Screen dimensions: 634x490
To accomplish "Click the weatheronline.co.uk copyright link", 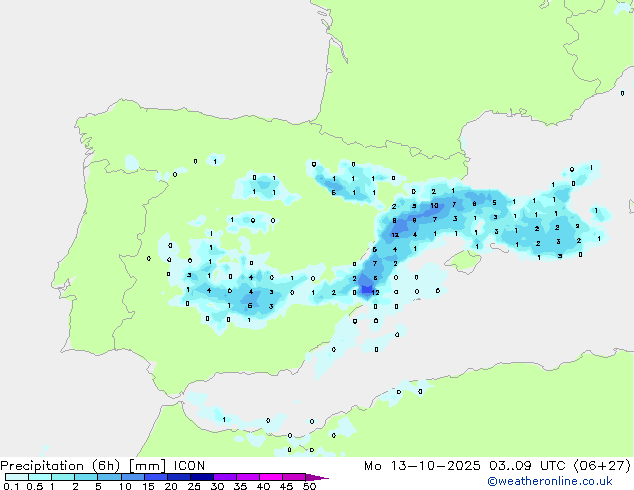I will (x=549, y=481).
